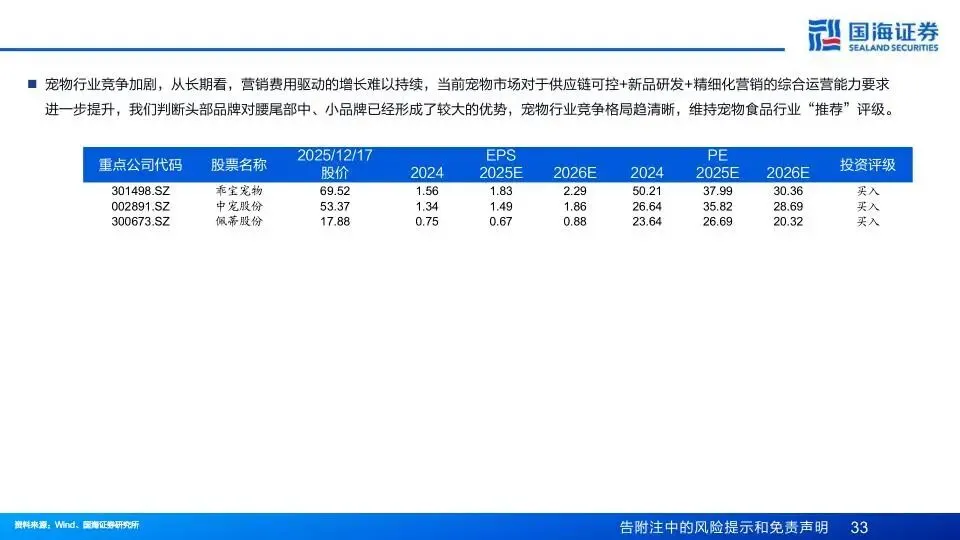This screenshot has width=960, height=540.
Task: Click the stock name 乖宝宠物
Action: click(239, 191)
